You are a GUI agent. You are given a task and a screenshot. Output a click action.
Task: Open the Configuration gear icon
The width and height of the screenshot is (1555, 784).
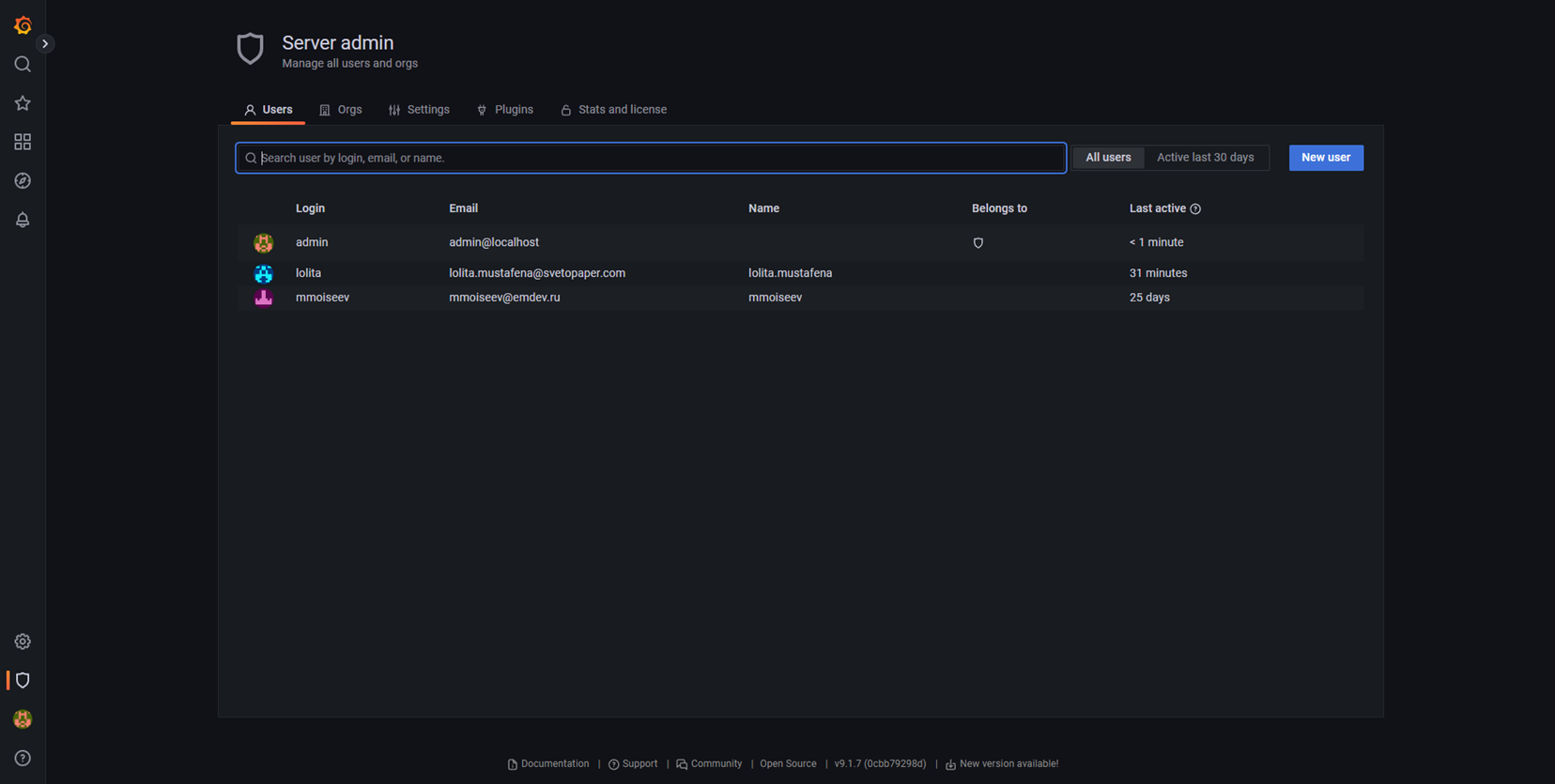(x=23, y=641)
